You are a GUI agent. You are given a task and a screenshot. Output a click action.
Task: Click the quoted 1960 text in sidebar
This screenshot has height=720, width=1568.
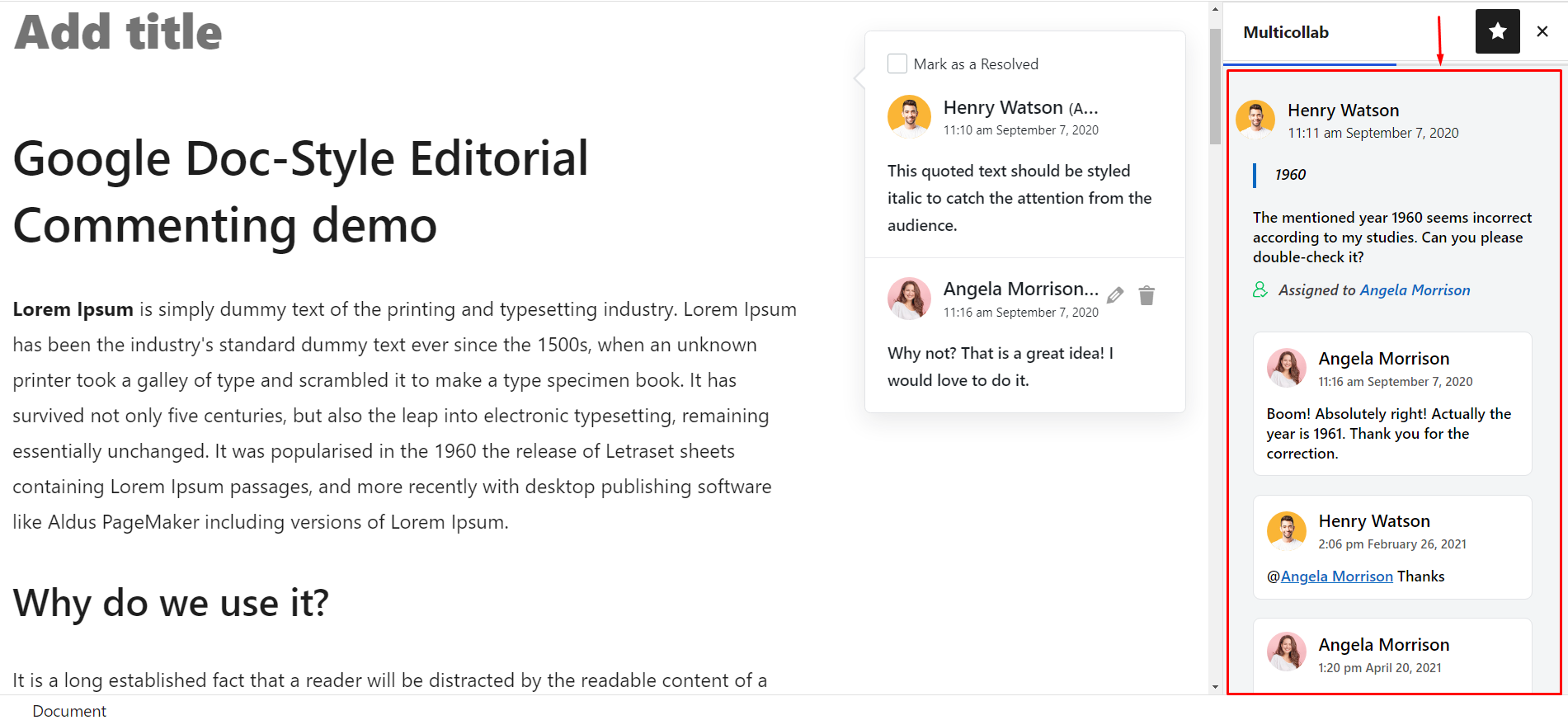tap(1290, 175)
